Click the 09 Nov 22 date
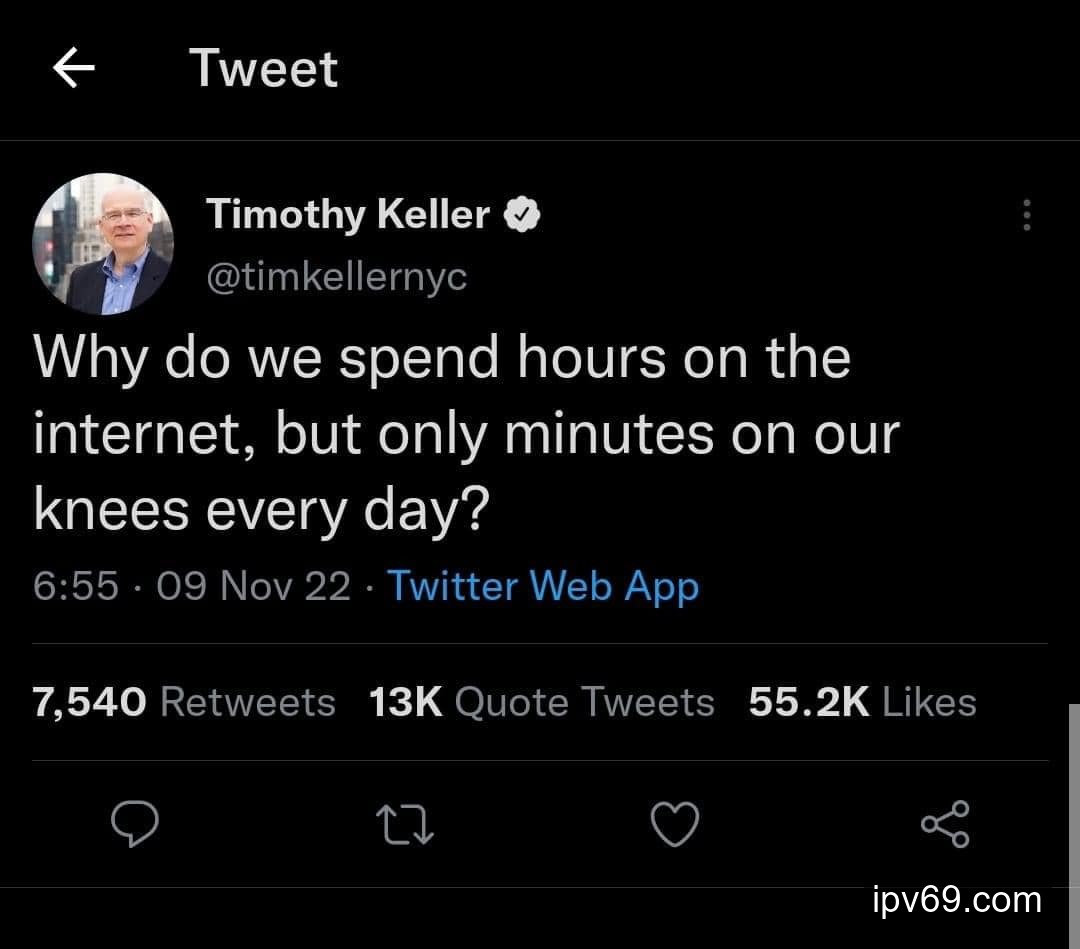This screenshot has width=1080, height=949. coord(254,586)
